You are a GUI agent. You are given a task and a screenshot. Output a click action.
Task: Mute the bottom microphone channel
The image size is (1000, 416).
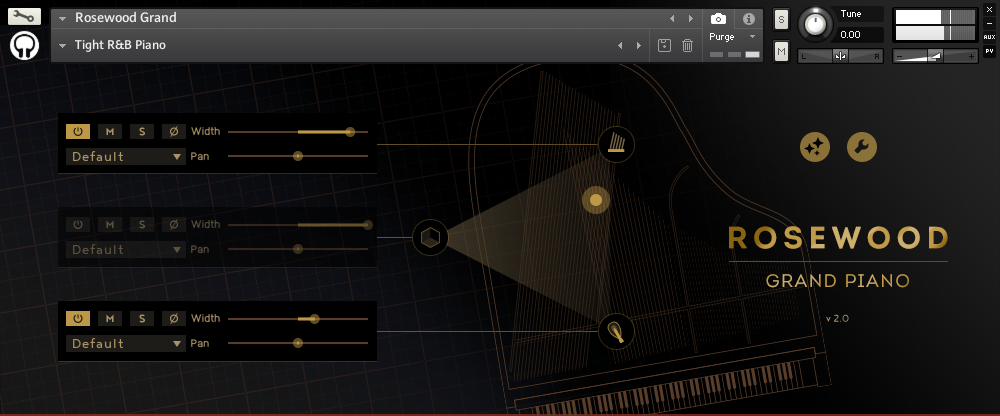[x=110, y=318]
